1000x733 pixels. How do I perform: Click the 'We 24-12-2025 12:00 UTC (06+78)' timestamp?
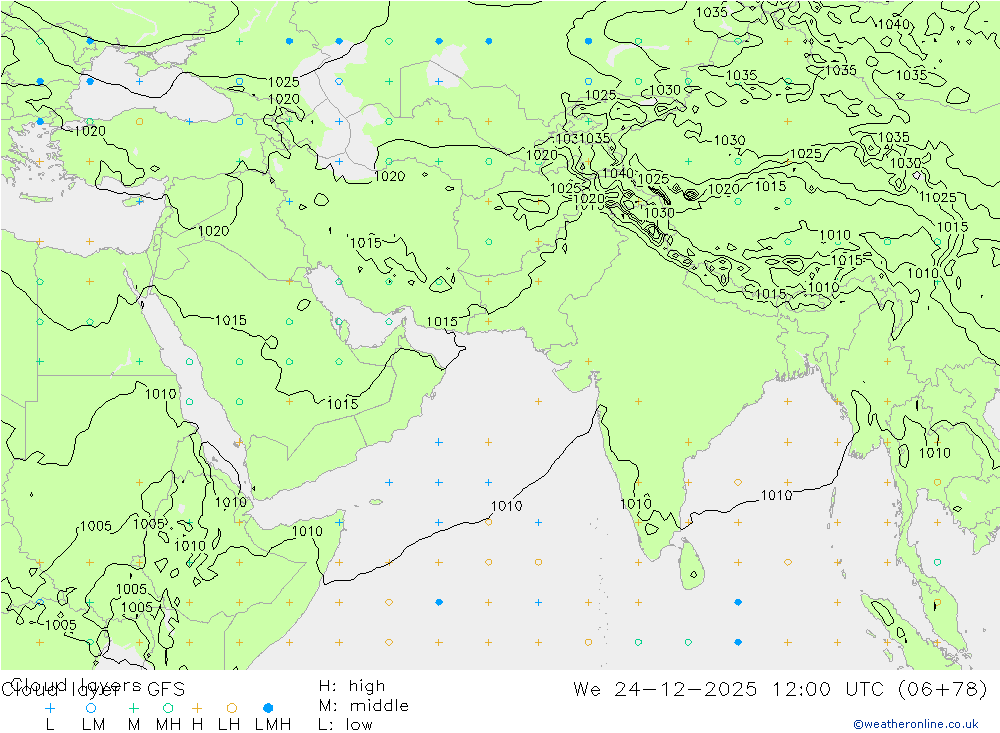click(x=780, y=689)
